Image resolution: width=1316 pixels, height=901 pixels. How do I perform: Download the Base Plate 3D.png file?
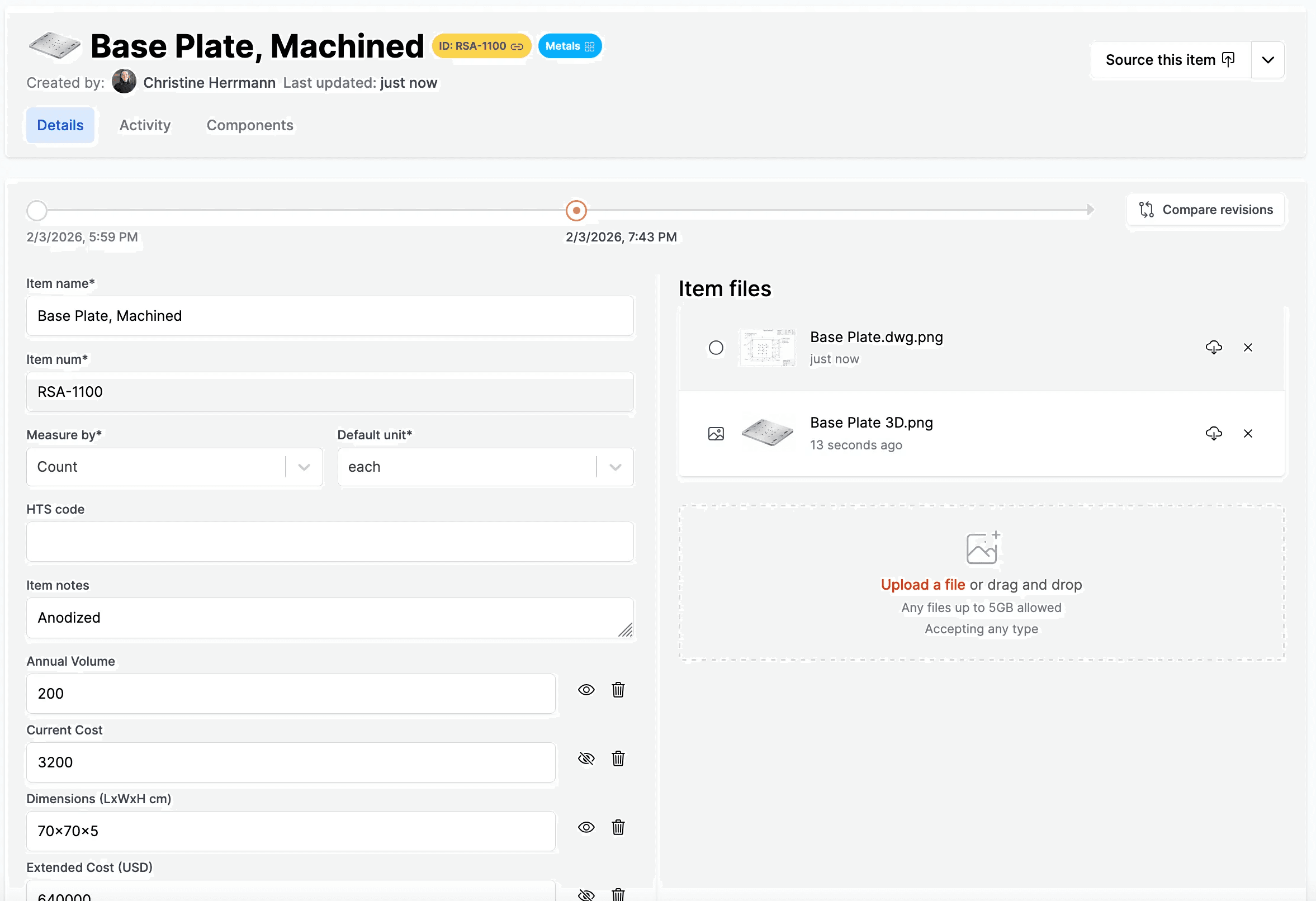pos(1213,433)
